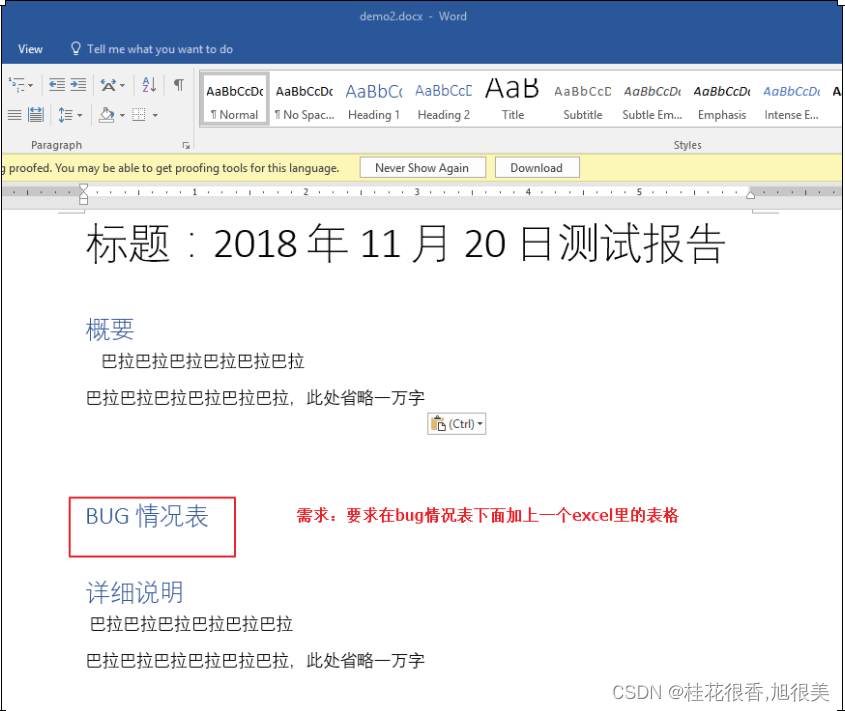Click 此处省略一万字 line under 概要
This screenshot has width=845, height=711.
pos(255,398)
